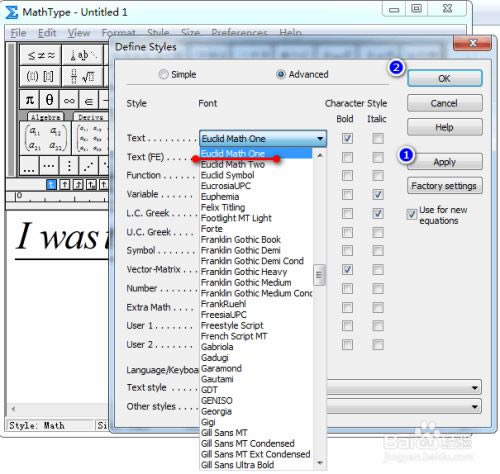Uncheck Italic for Variable style
Viewport: 500px width, 474px height.
click(378, 194)
